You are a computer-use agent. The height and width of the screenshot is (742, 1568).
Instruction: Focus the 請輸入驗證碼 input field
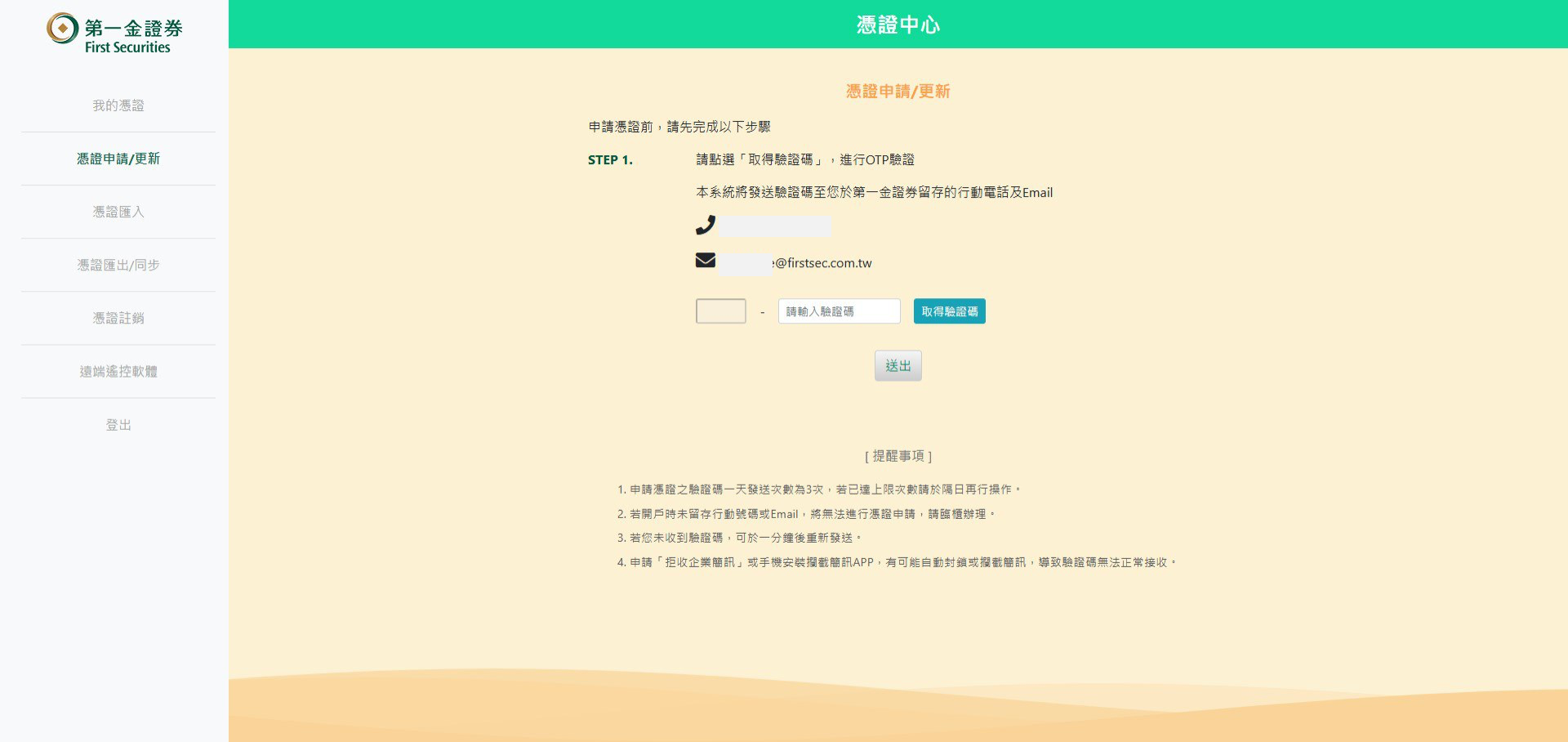coord(839,311)
